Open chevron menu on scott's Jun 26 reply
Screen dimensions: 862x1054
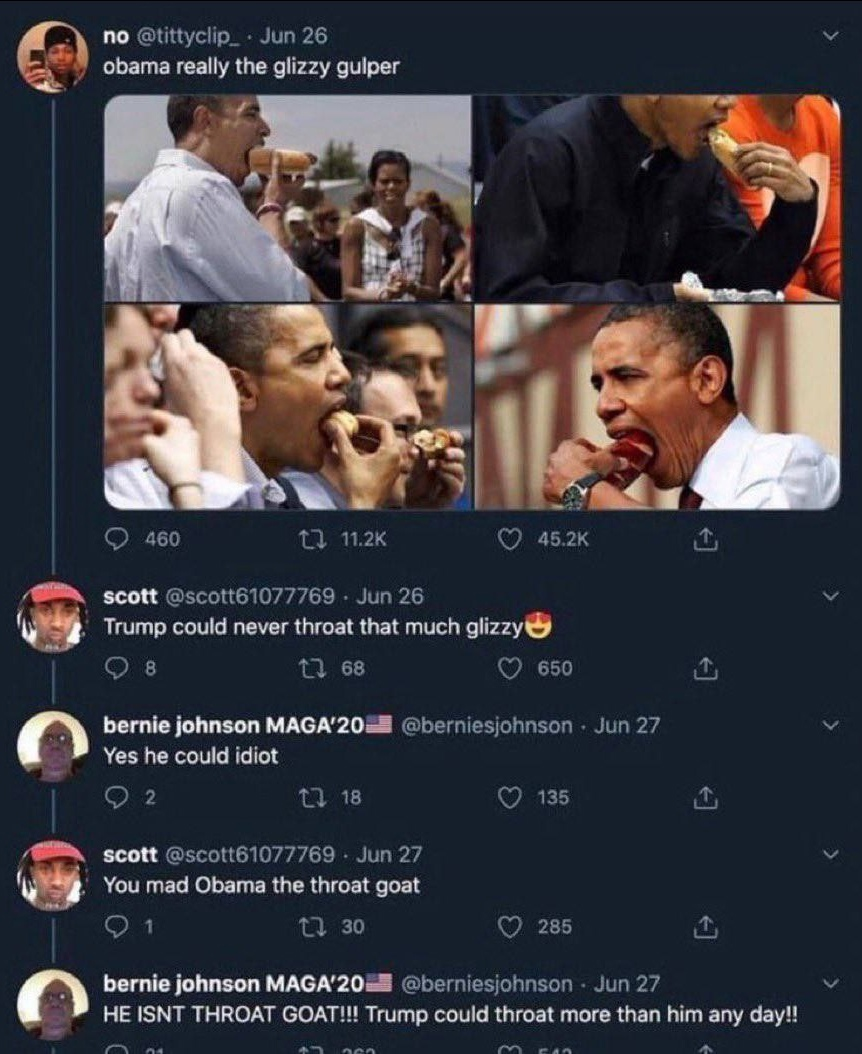point(831,596)
